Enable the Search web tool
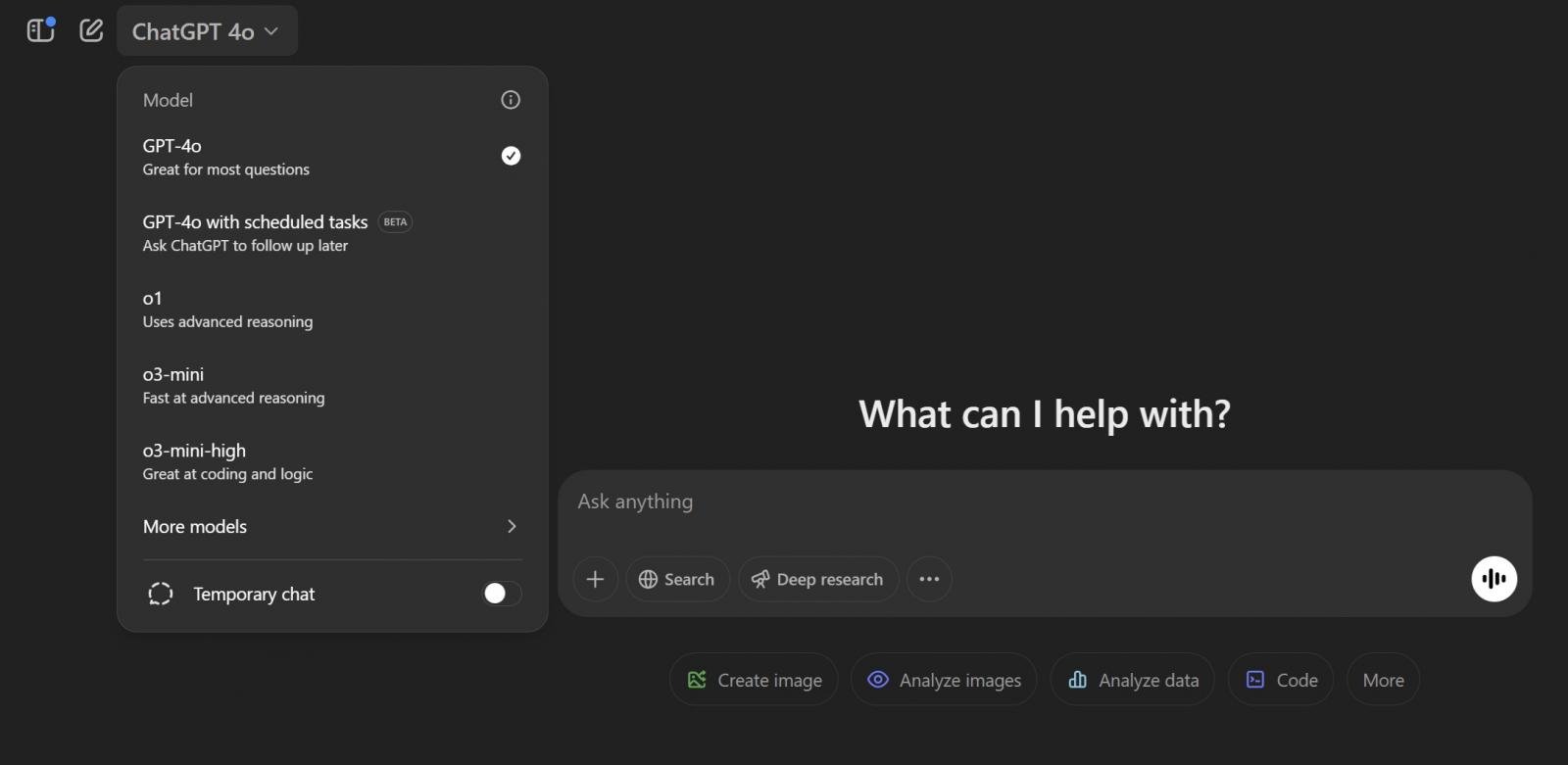The width and height of the screenshot is (1568, 765). tap(677, 579)
